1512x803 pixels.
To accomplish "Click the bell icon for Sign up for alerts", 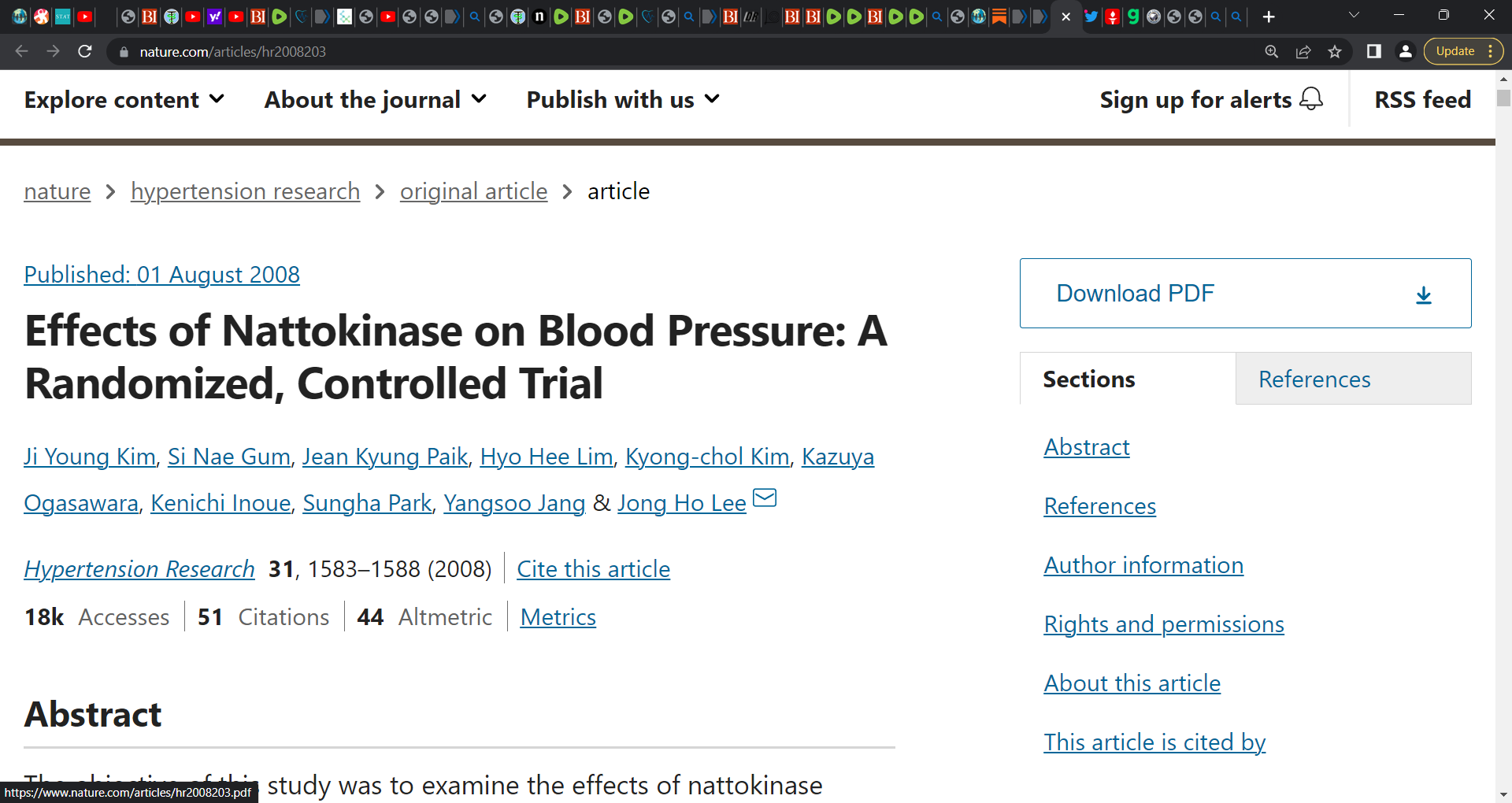I will click(x=1311, y=99).
